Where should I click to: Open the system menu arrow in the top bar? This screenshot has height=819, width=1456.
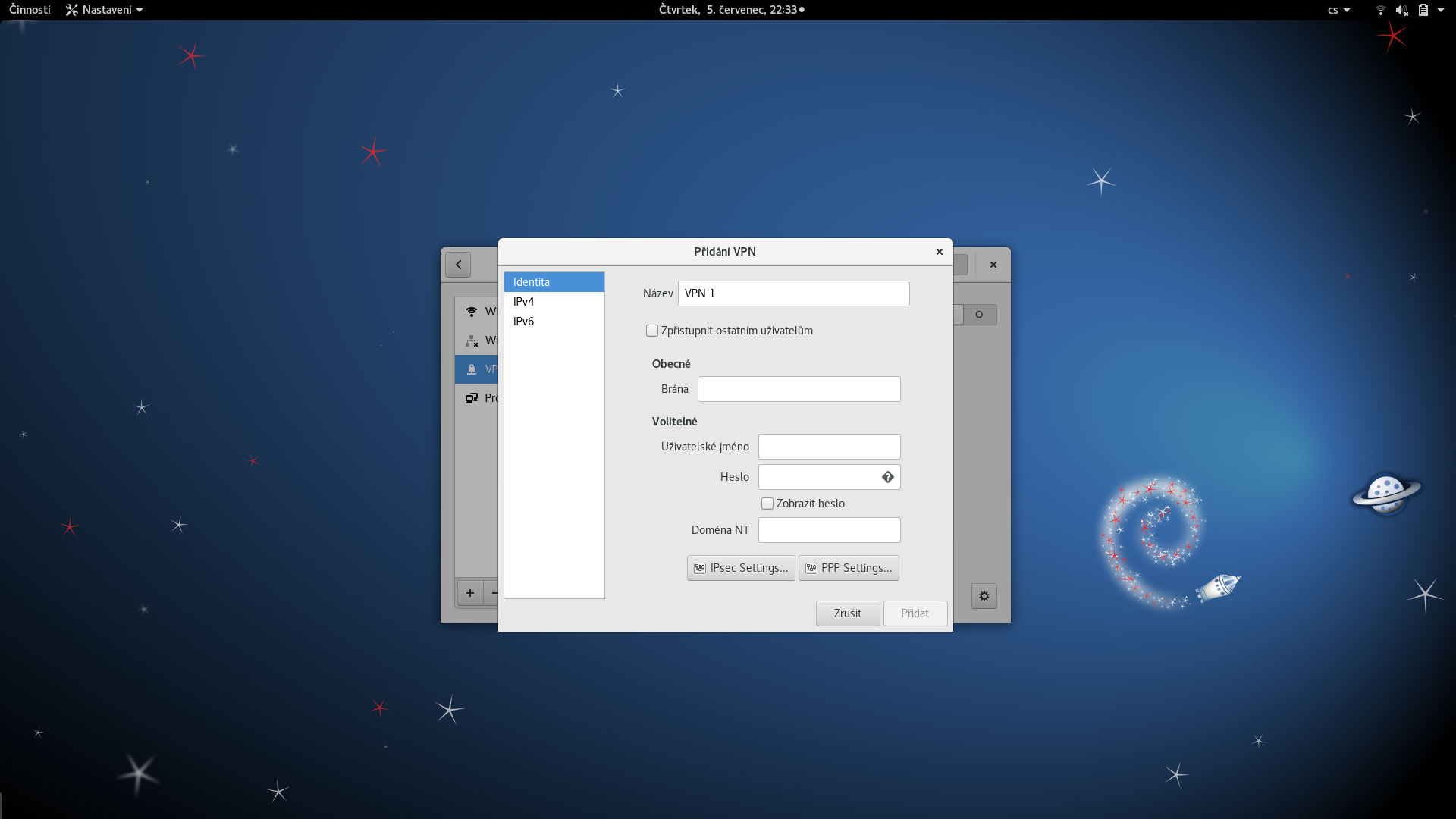click(1441, 10)
